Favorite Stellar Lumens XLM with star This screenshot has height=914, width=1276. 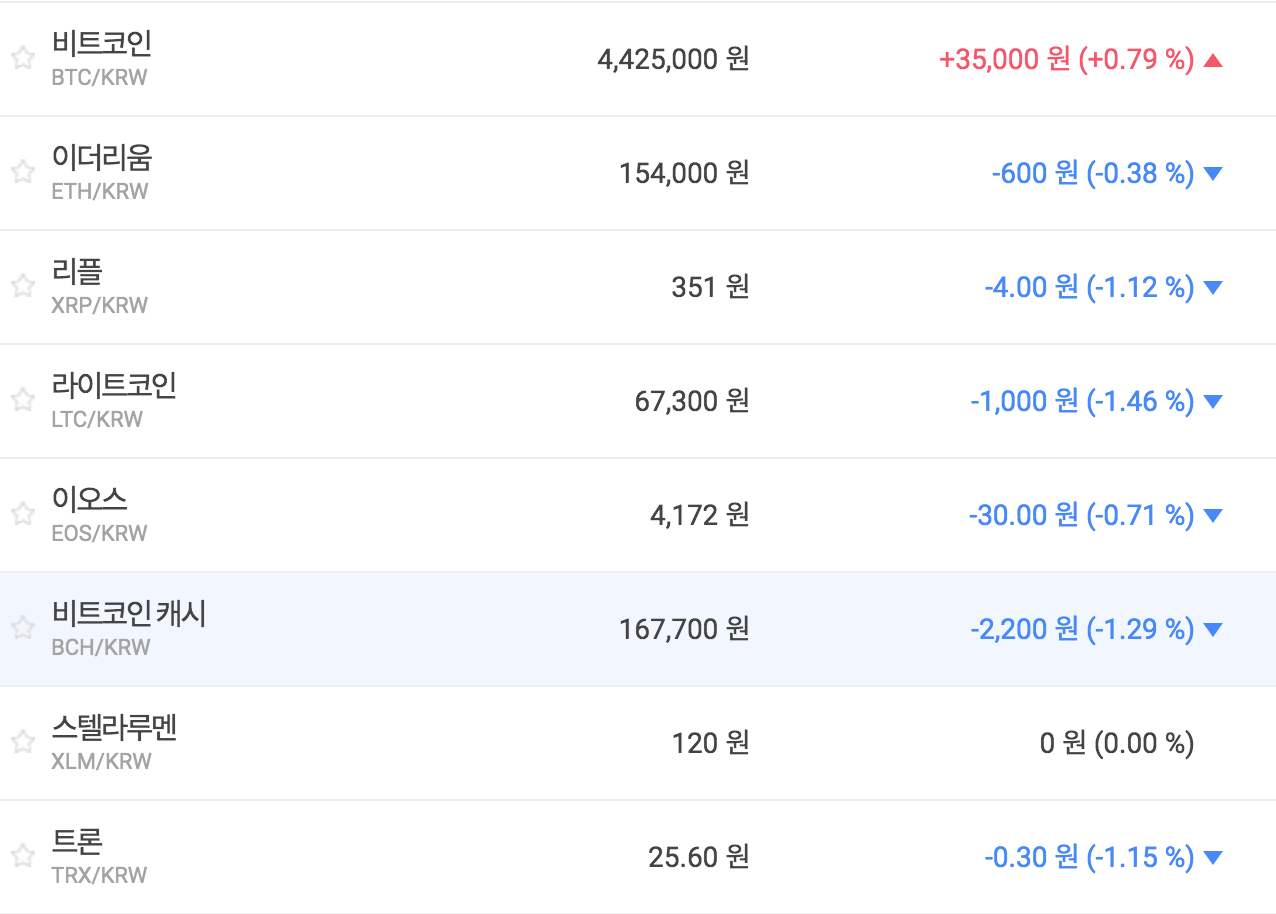(23, 742)
